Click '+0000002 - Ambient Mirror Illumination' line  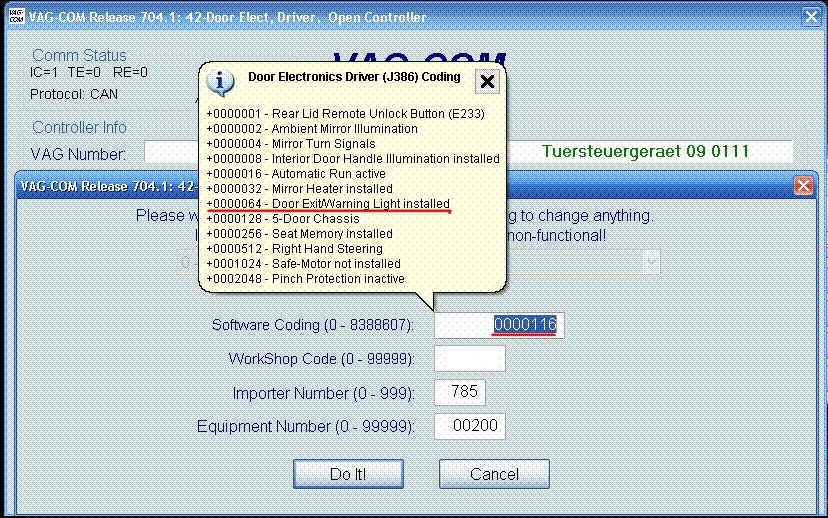[x=312, y=129]
